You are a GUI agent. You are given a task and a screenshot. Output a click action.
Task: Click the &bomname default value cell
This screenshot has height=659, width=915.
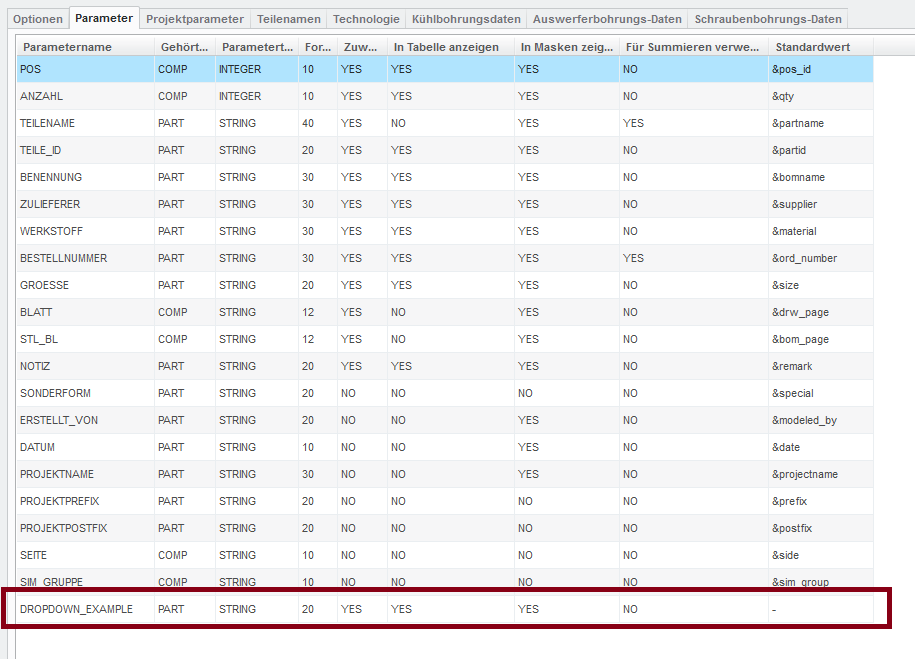click(x=821, y=177)
